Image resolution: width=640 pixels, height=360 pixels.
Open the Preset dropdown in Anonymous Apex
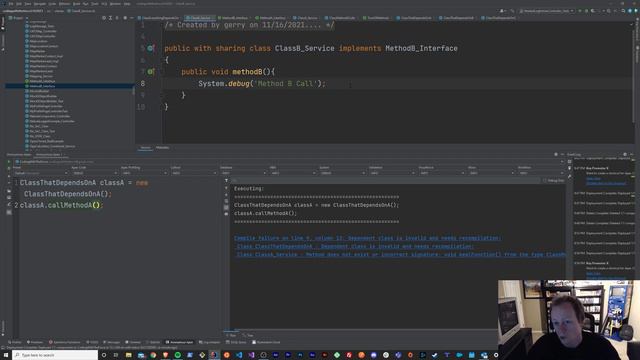coord(40,173)
